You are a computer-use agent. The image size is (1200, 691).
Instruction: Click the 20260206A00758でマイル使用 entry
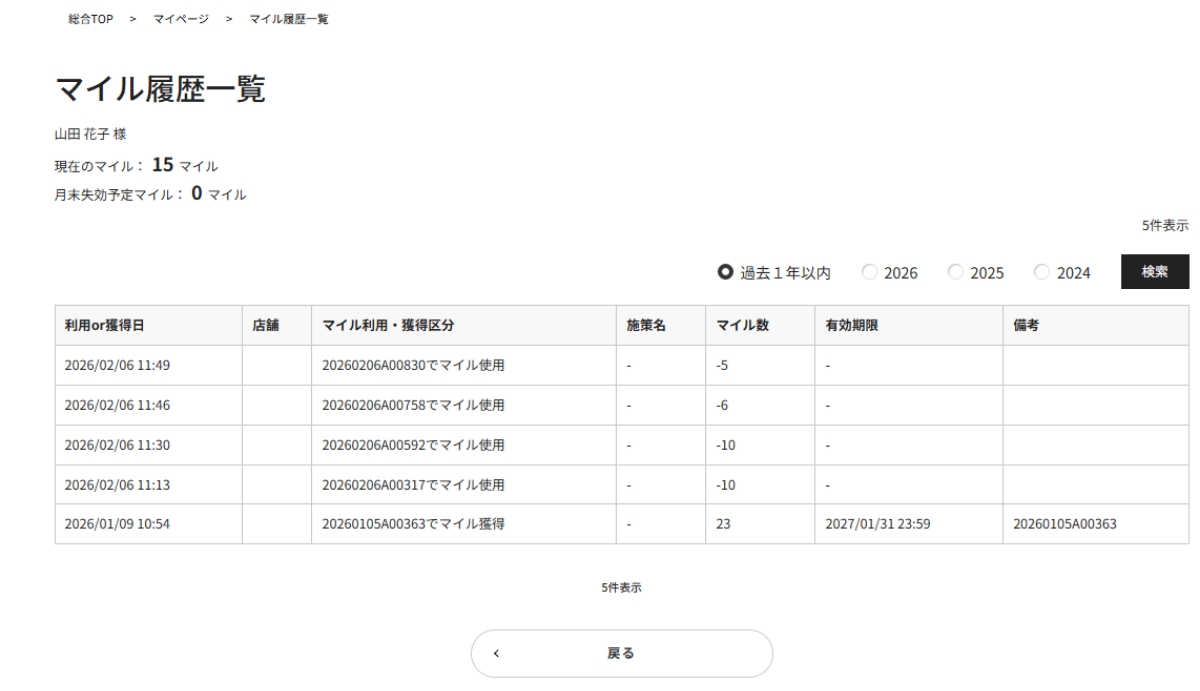click(x=412, y=405)
